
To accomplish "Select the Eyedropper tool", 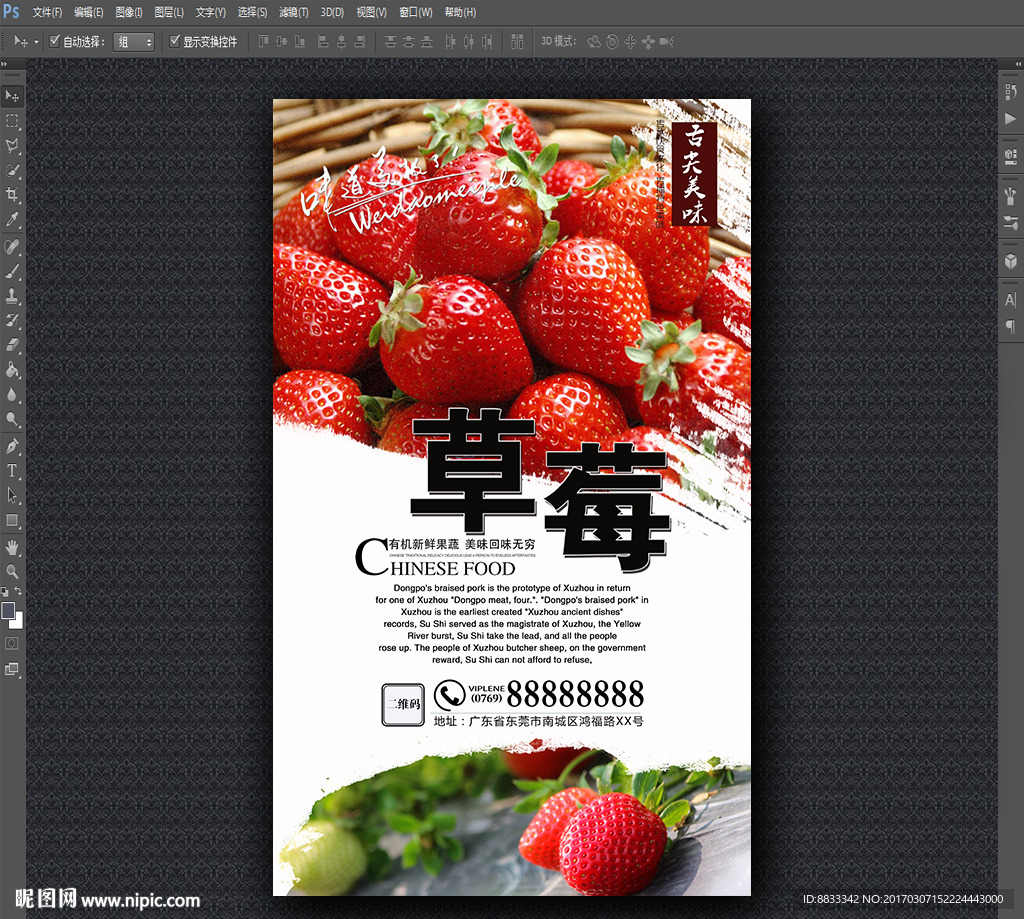I will (12, 219).
